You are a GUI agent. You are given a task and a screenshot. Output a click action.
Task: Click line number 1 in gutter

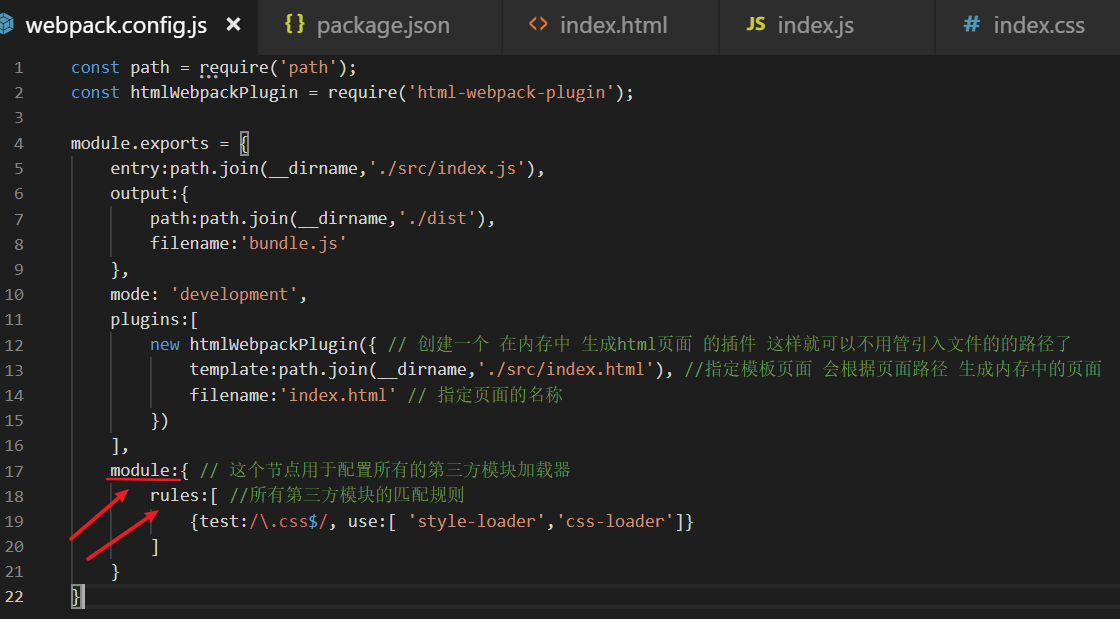(19, 68)
